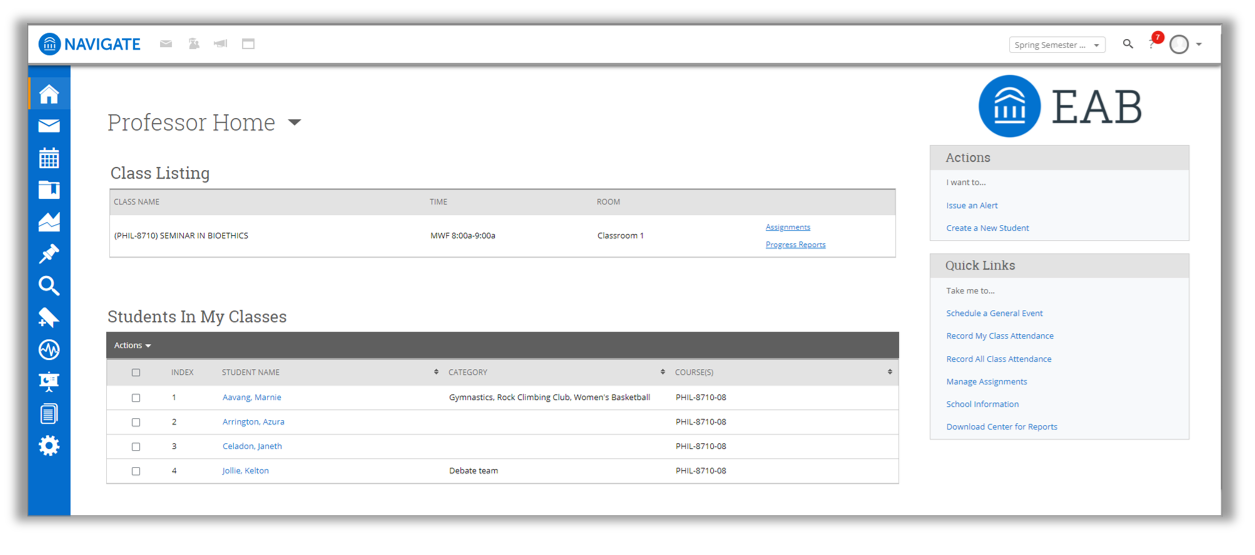Open Record My Class Attendance link

(999, 336)
